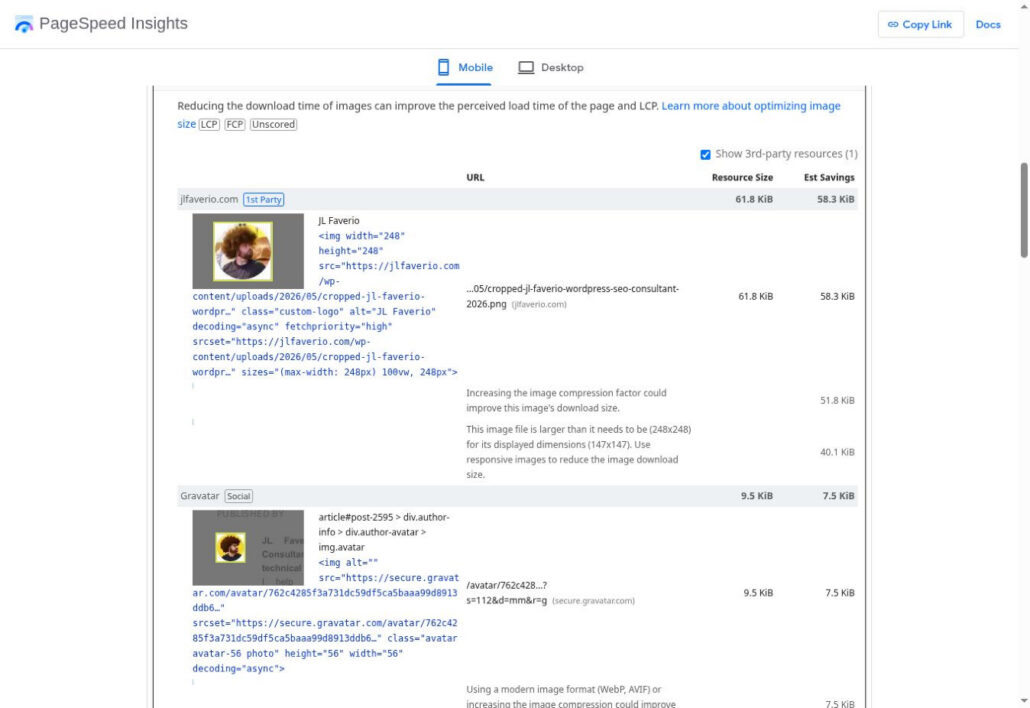Viewport: 1030px width, 708px height.
Task: Switch to the Mobile tab
Action: click(x=464, y=67)
